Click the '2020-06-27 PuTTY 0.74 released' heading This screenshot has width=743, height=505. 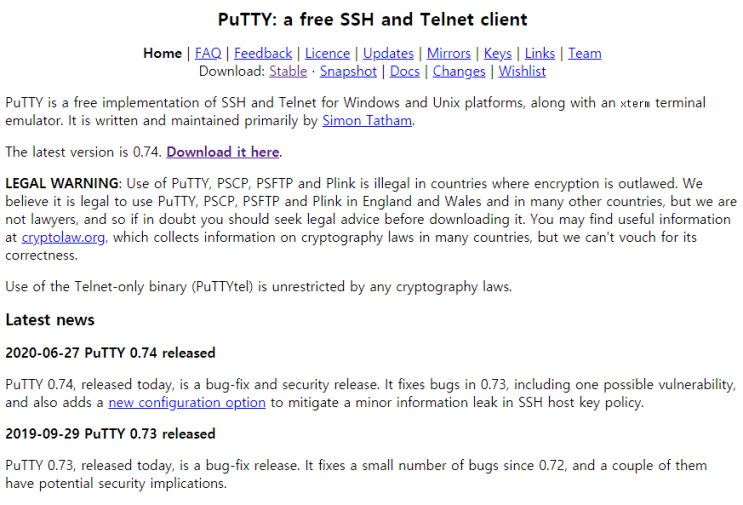point(110,353)
